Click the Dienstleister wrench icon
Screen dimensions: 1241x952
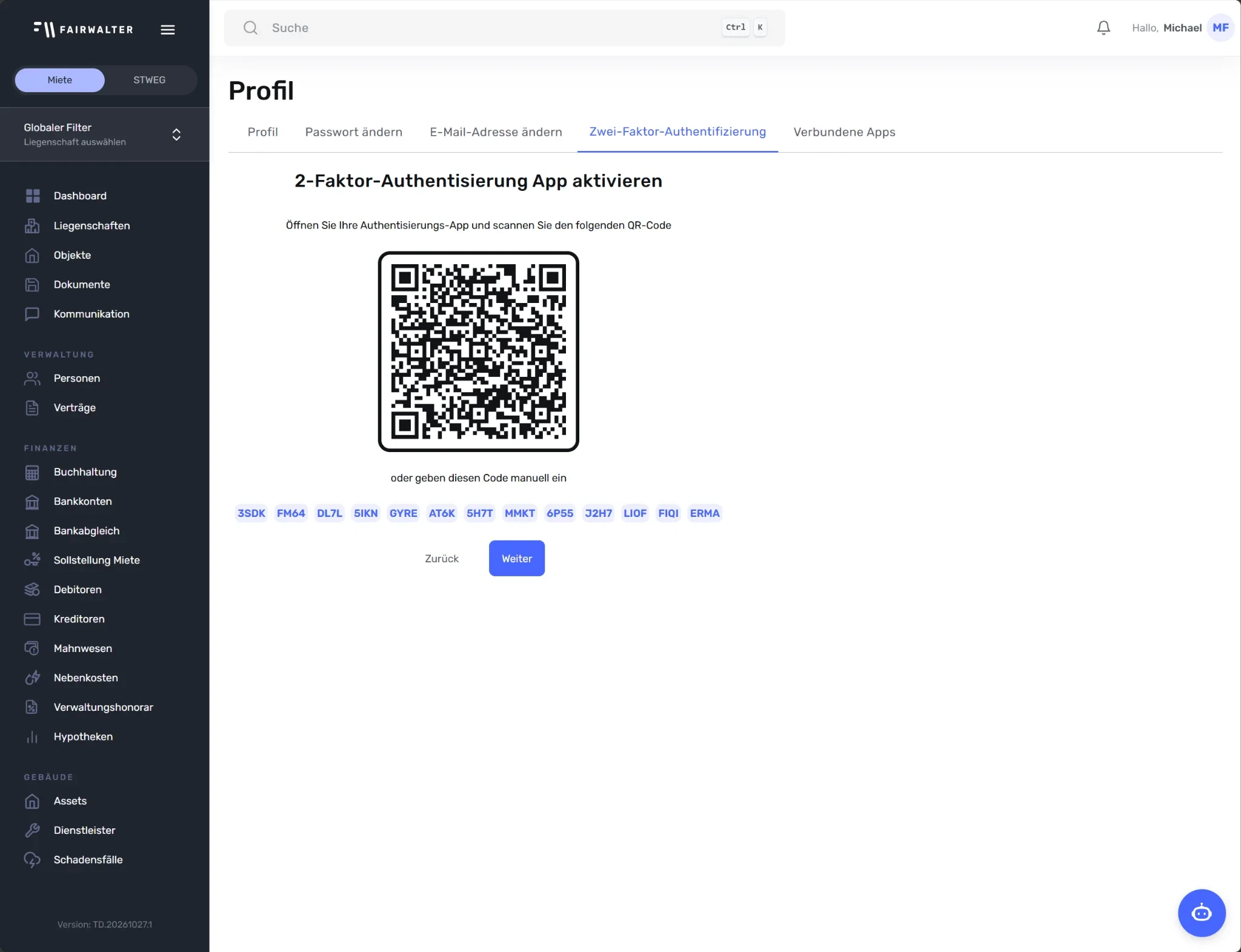32,830
